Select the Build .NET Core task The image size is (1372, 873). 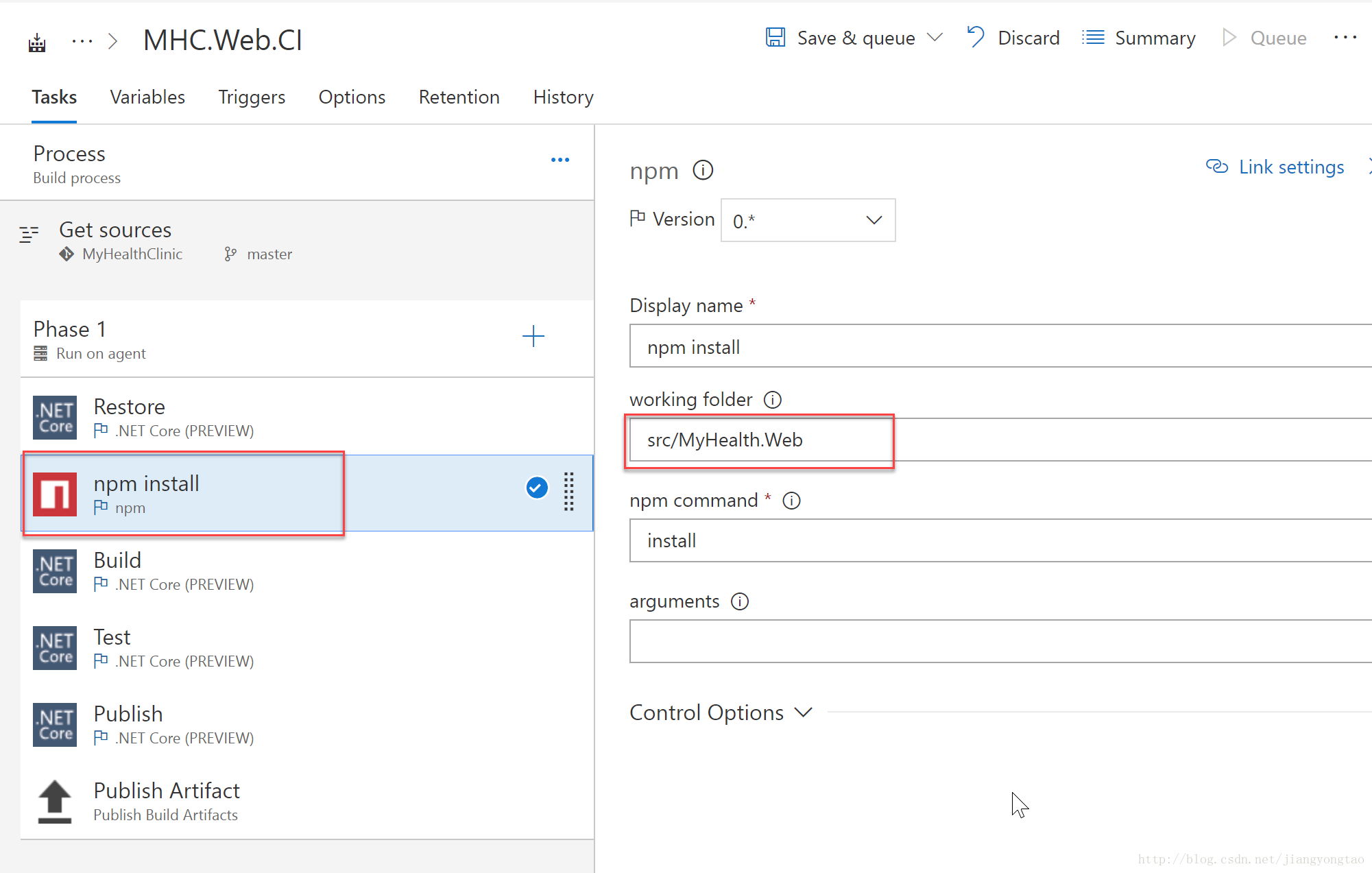coord(307,571)
